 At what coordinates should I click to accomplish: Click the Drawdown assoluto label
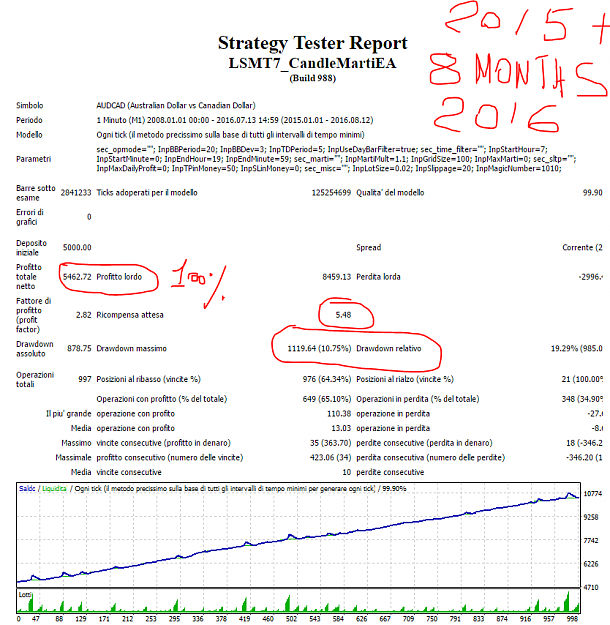[35, 349]
